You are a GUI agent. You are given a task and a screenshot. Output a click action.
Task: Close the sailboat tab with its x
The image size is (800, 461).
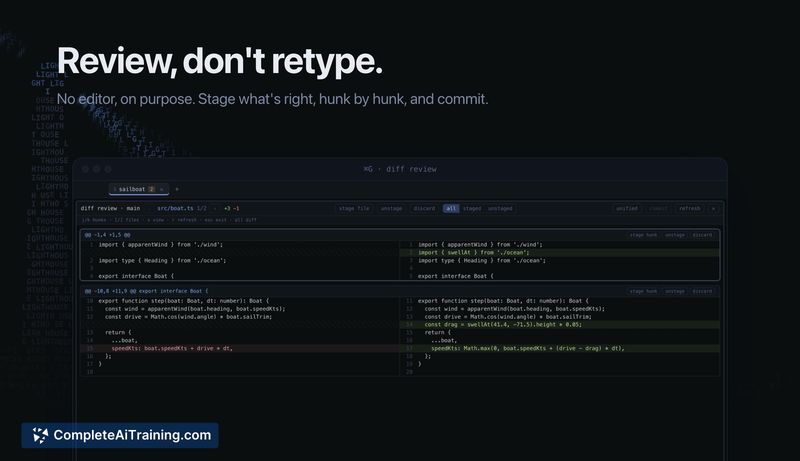coord(162,189)
